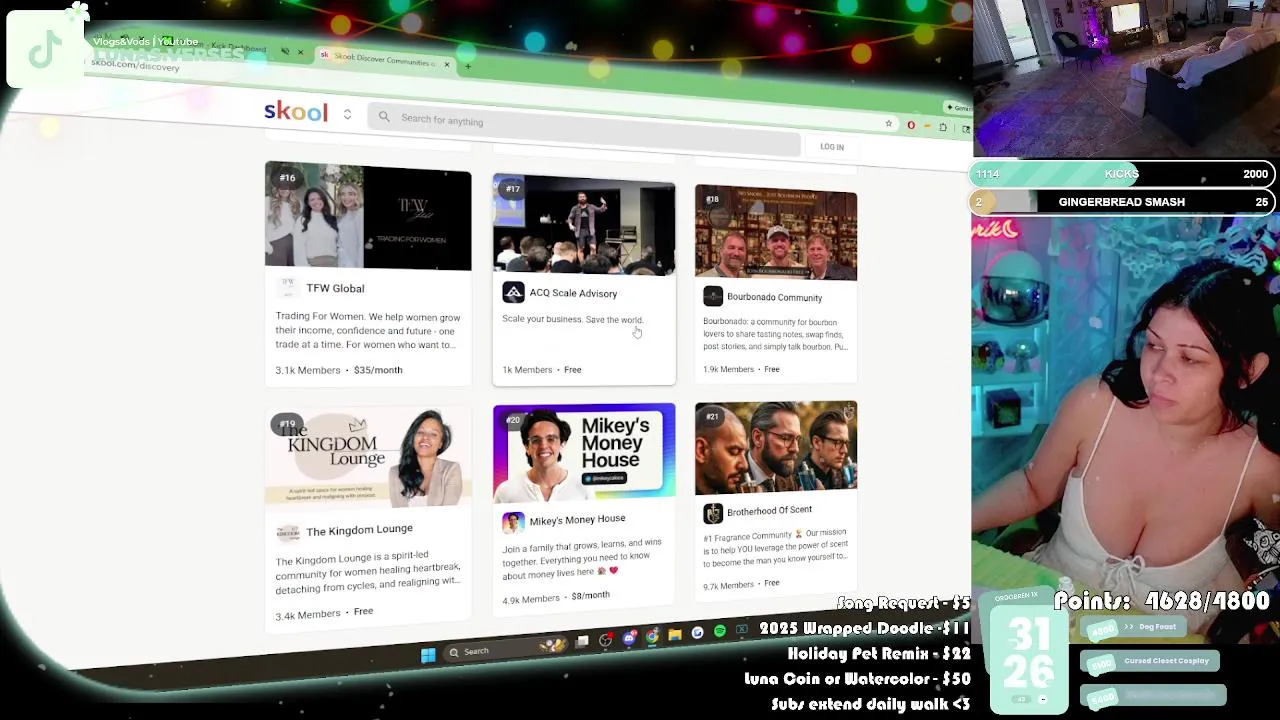Open ACQ Scale Advisory cover image

click(x=584, y=224)
